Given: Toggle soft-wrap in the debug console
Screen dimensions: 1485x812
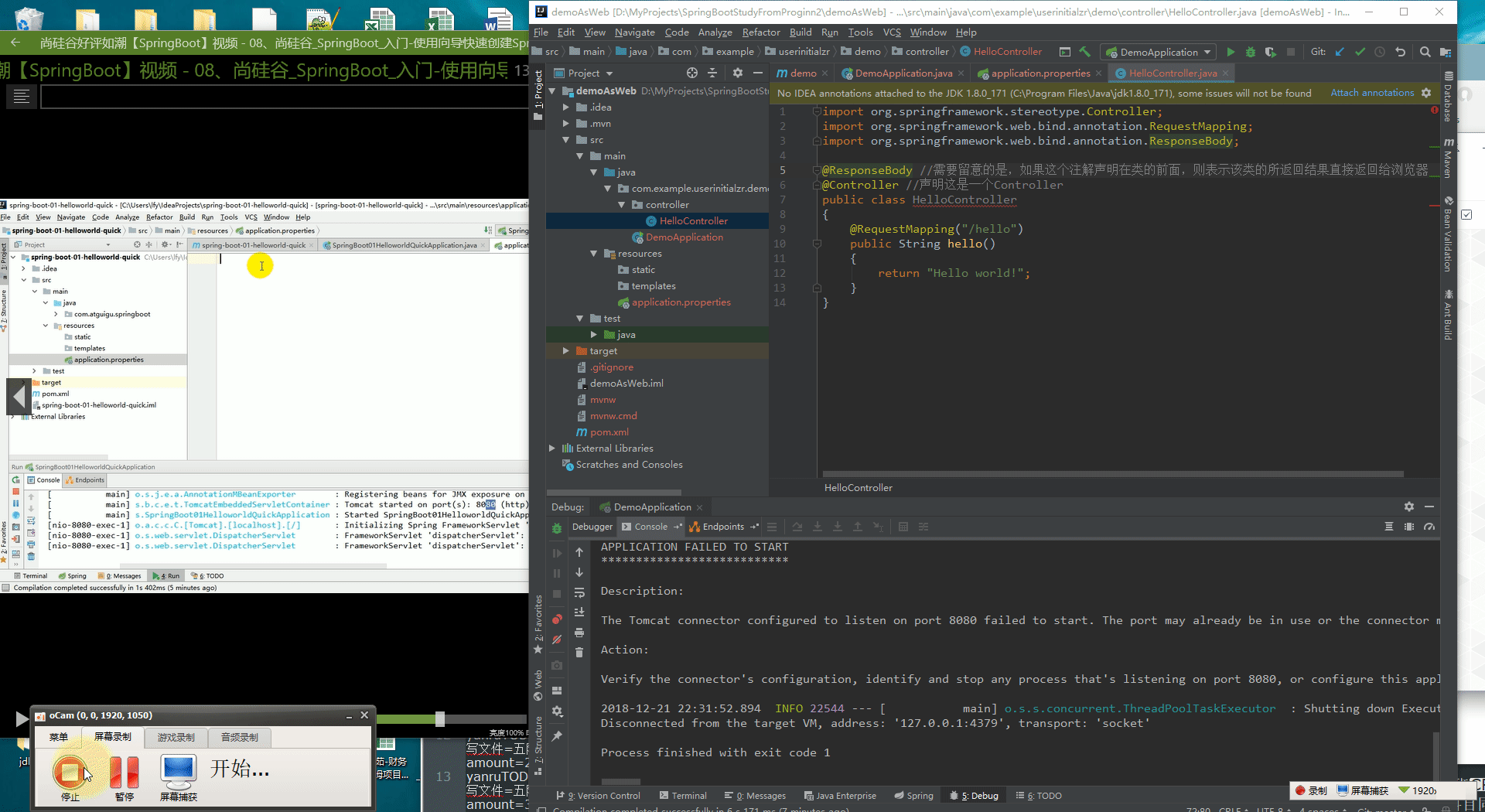Looking at the screenshot, I should pos(579,592).
